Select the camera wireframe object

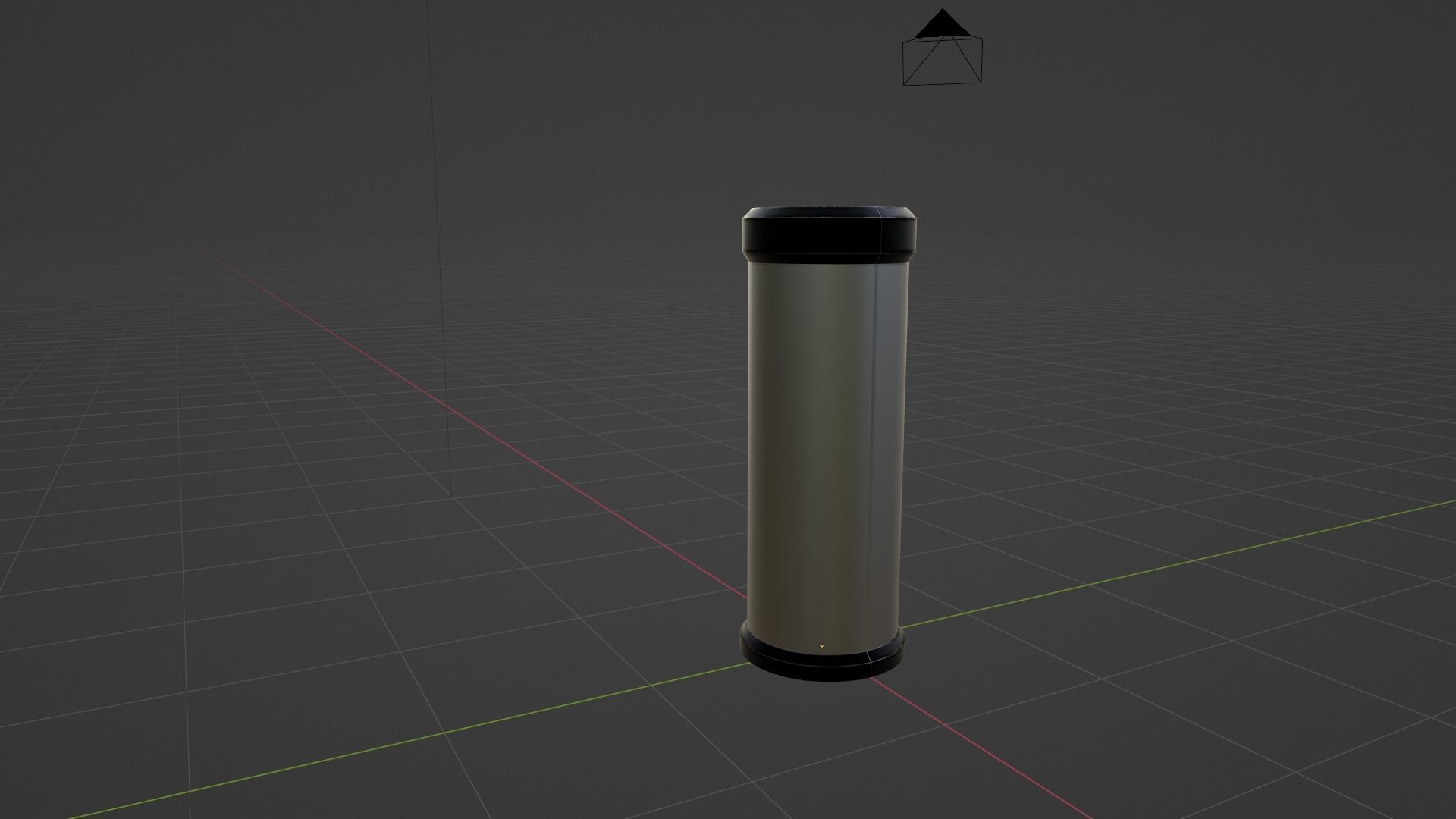(x=943, y=48)
